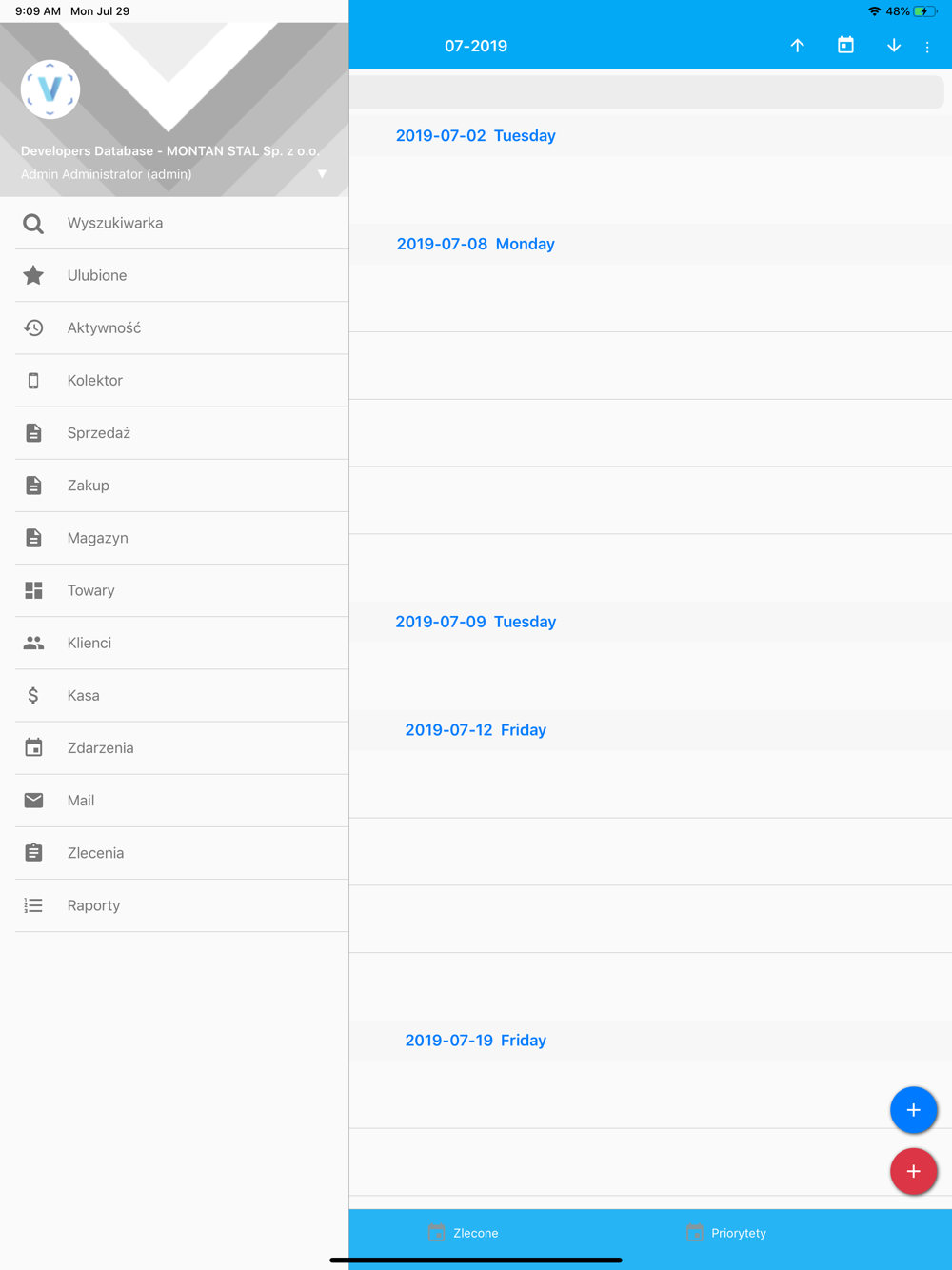Click the dollar icon beside Kasa
952x1270 pixels.
(x=33, y=695)
